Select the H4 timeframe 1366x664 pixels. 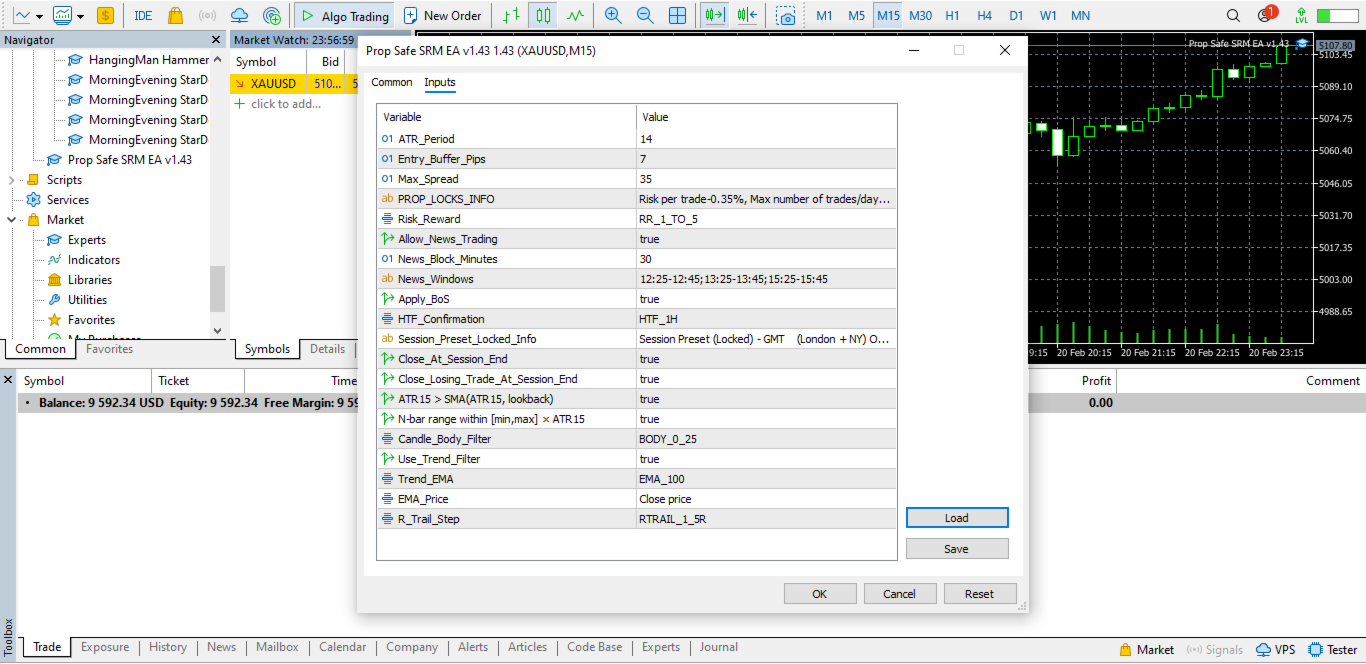984,16
